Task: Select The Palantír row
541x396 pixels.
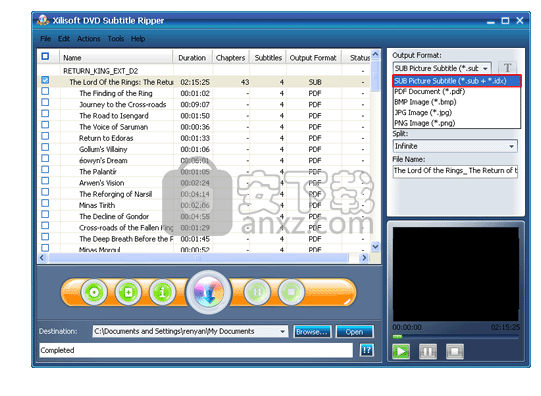Action: click(204, 171)
